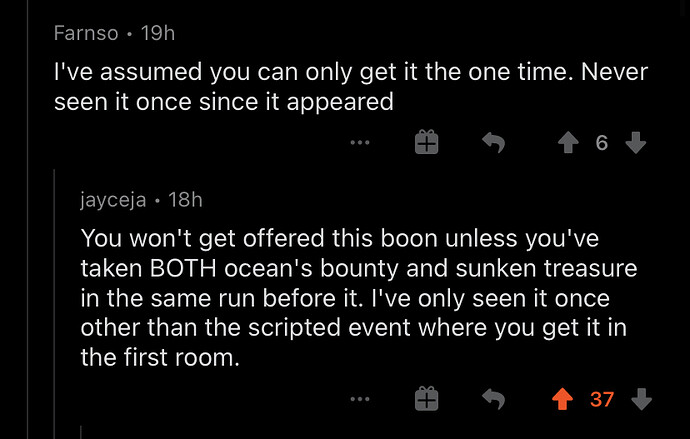Click the thread line below jayceja's comment
The height and width of the screenshot is (439, 690).
[x=81, y=432]
